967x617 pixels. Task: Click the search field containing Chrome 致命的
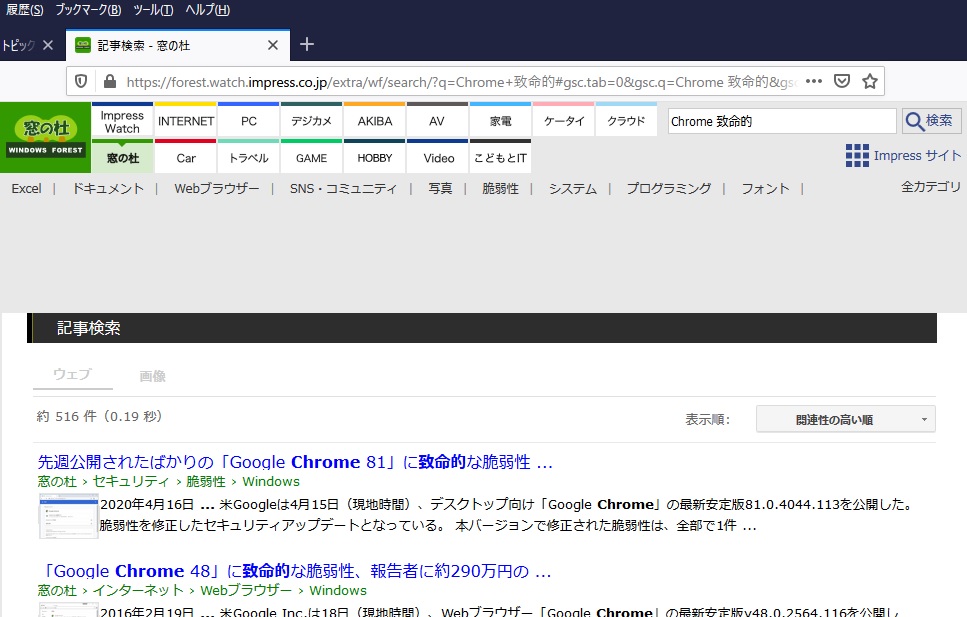pyautogui.click(x=781, y=121)
